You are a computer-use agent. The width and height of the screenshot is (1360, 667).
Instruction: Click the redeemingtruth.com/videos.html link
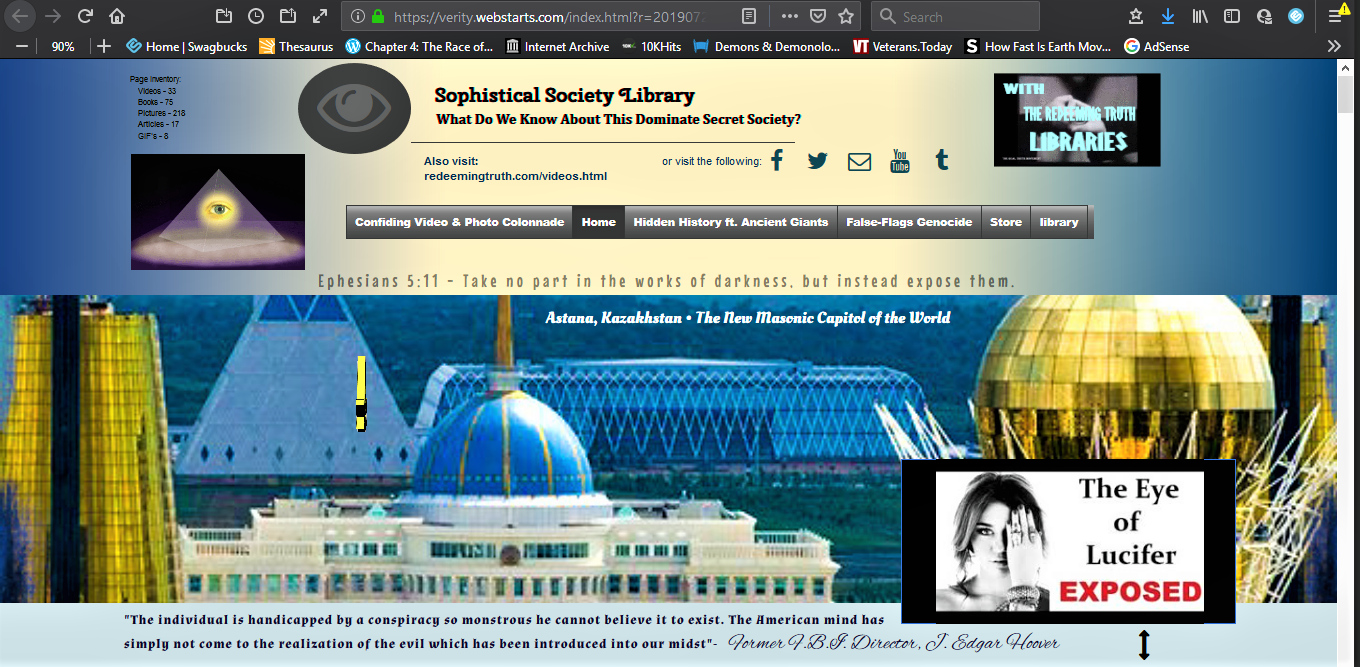coord(515,176)
